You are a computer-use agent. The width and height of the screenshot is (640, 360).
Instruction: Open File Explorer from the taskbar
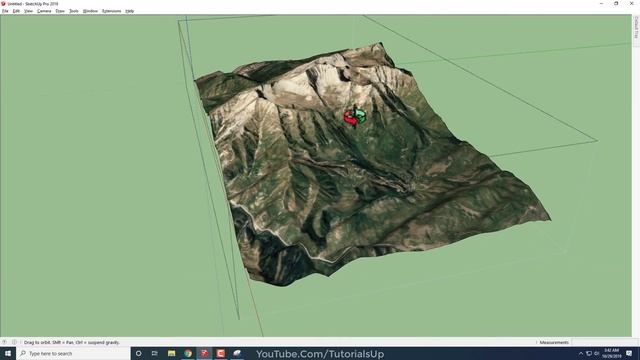tap(171, 353)
